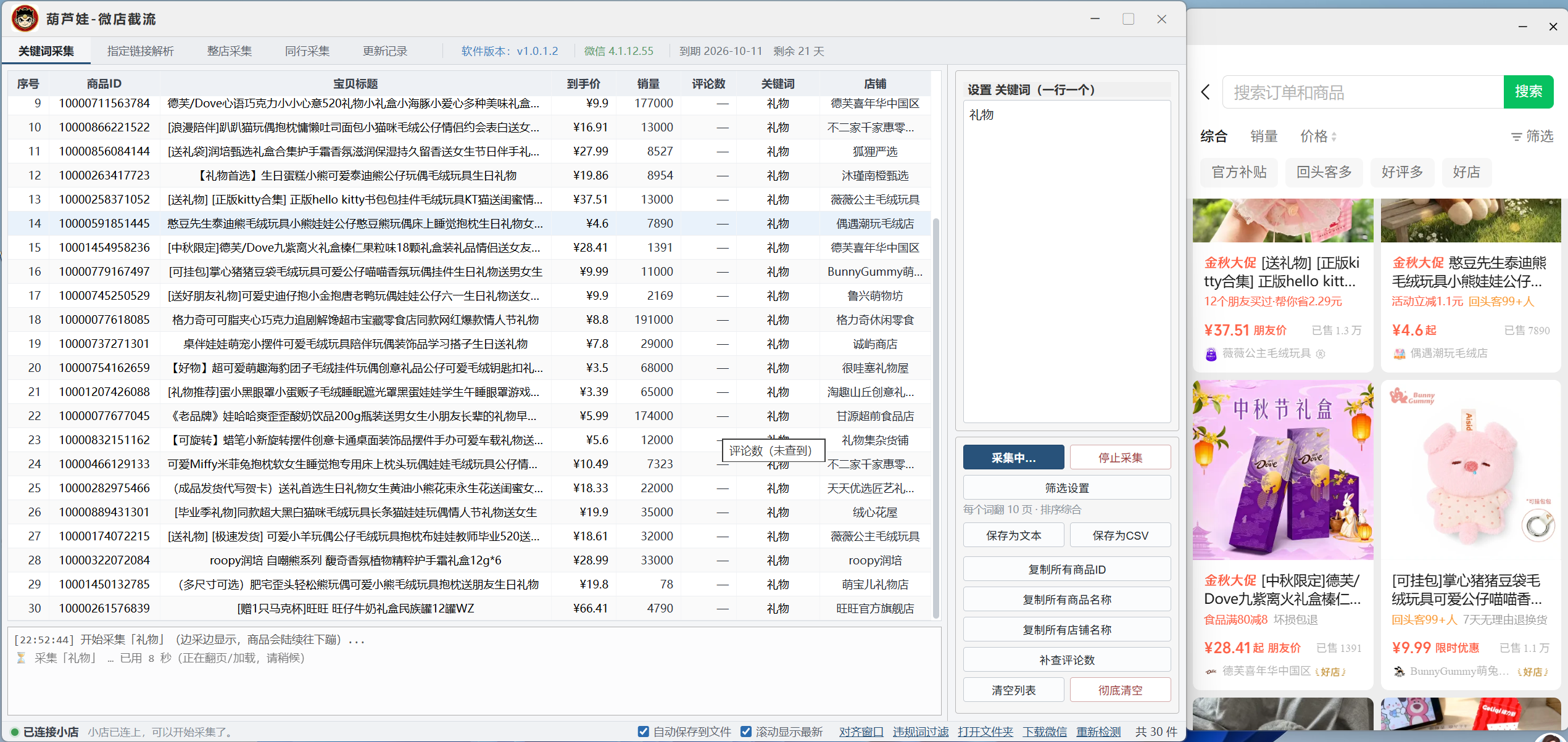Viewport: 1568px width, 742px height.
Task: Click the 补查评论数 button
Action: click(x=1067, y=660)
